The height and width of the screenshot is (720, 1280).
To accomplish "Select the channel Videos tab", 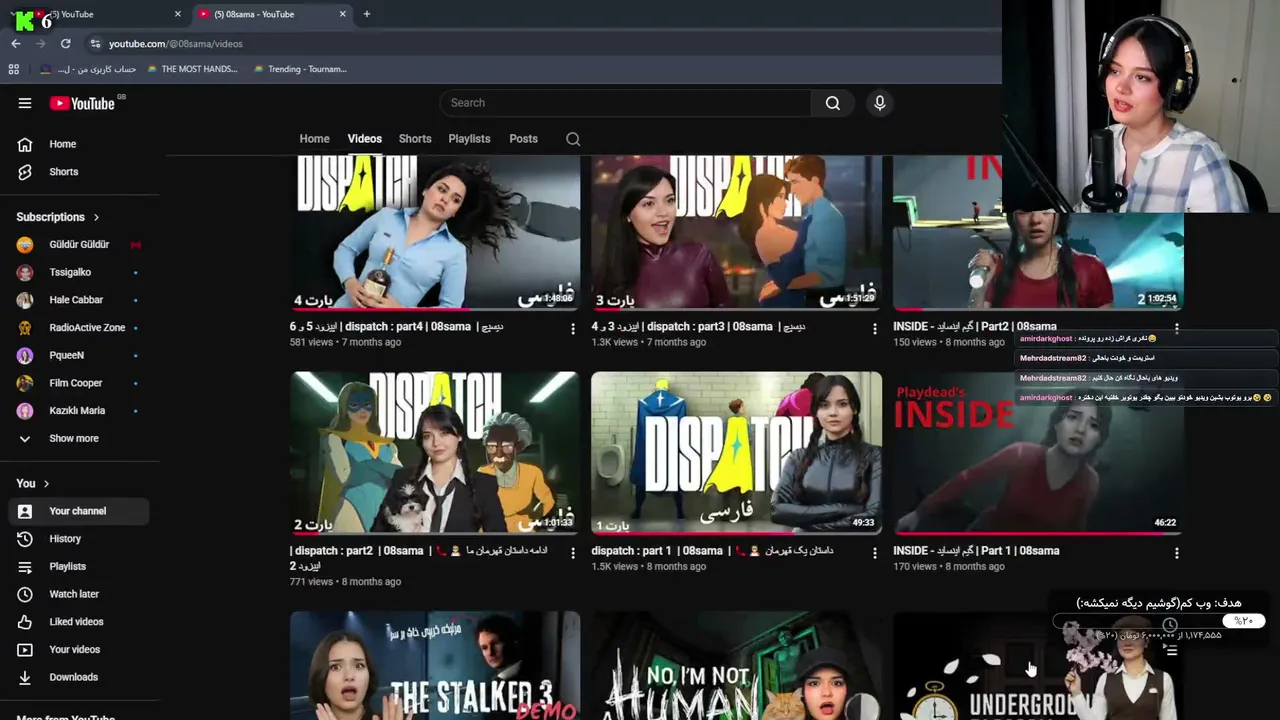I will (365, 139).
